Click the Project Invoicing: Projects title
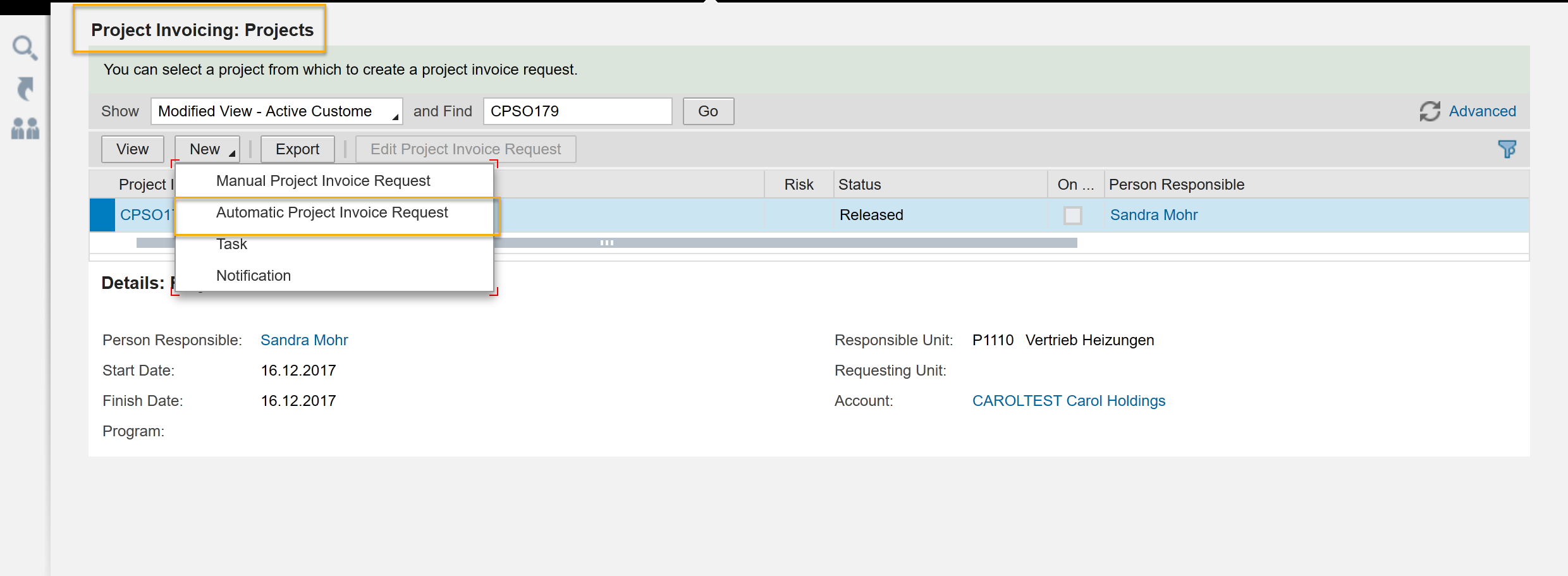Screen dimensions: 1568x576 [x=202, y=30]
